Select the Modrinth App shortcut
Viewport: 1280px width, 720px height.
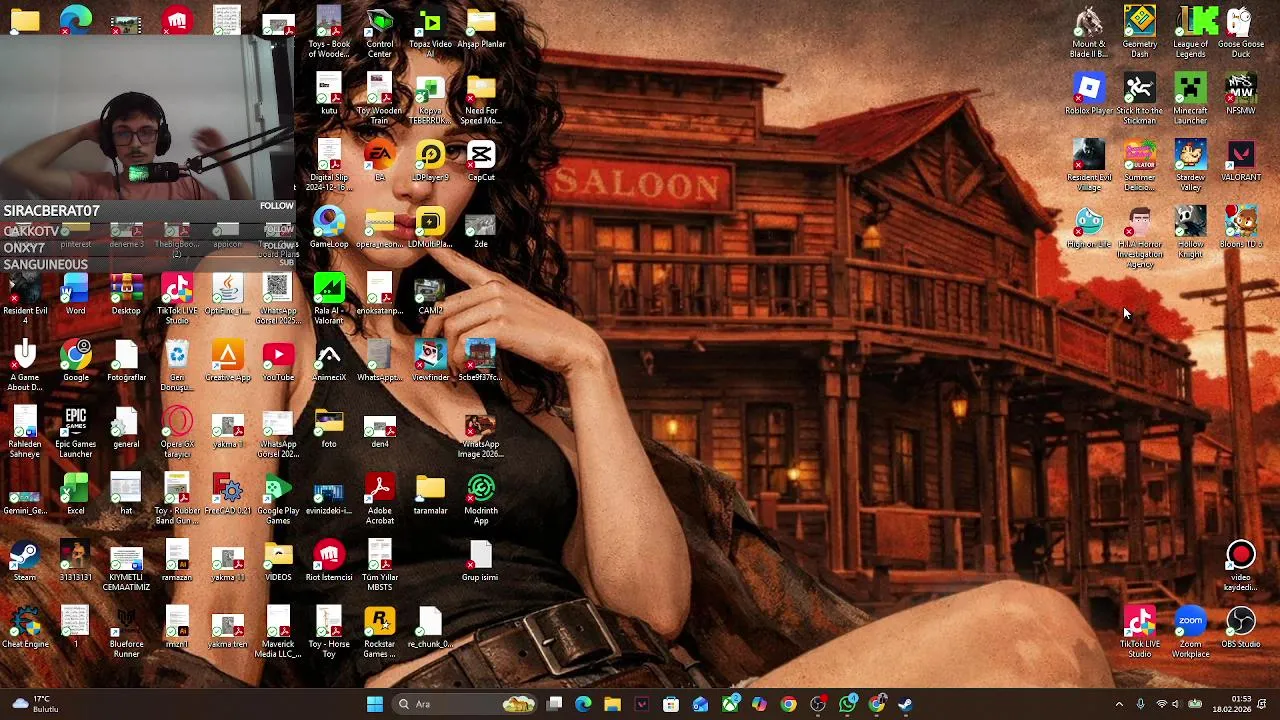pyautogui.click(x=481, y=499)
